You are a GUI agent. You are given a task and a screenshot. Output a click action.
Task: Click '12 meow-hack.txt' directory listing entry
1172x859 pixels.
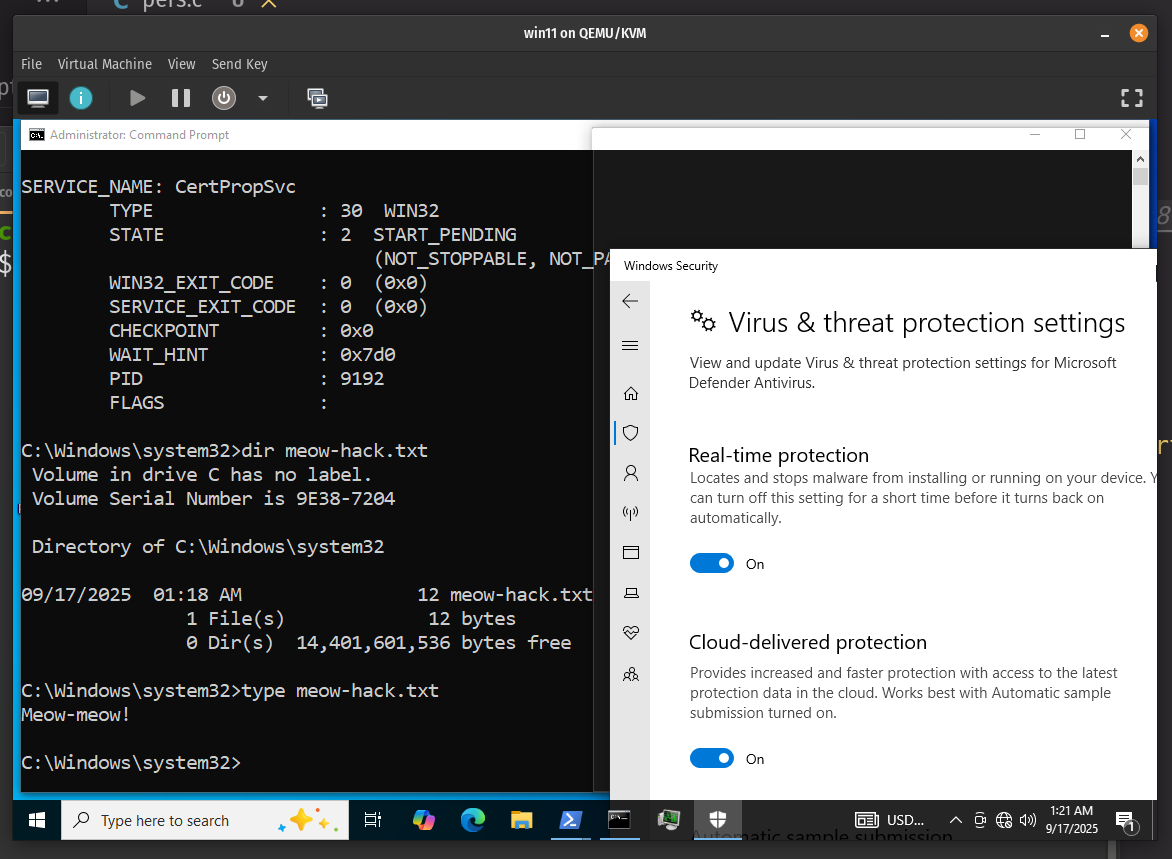point(505,595)
